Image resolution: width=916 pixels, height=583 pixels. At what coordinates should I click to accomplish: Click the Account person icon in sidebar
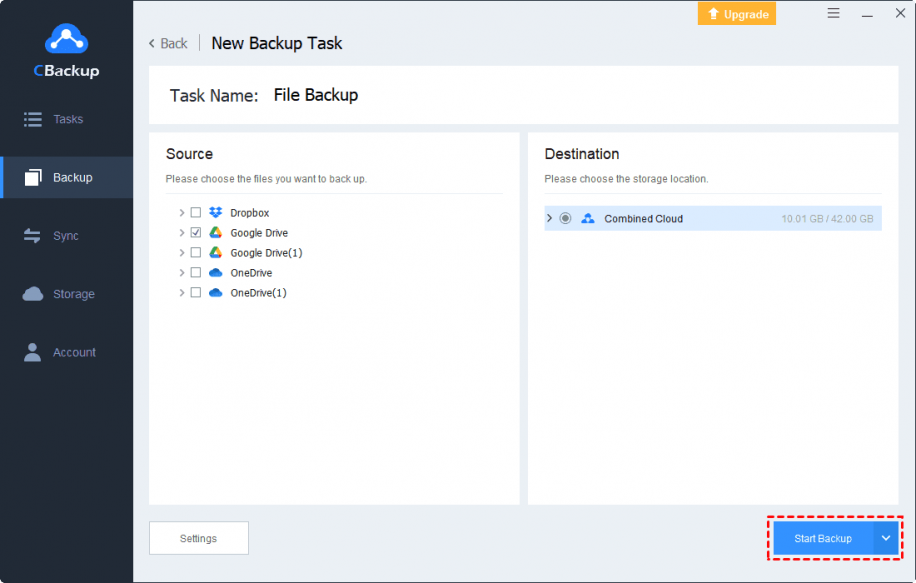33,352
